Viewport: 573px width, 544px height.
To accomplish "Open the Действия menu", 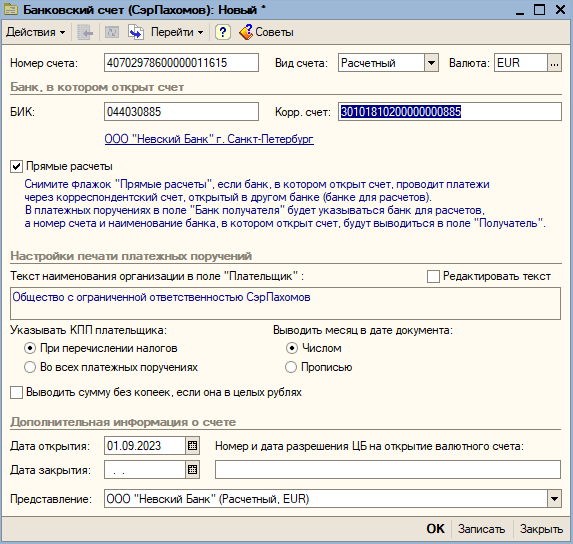I will coord(35,33).
